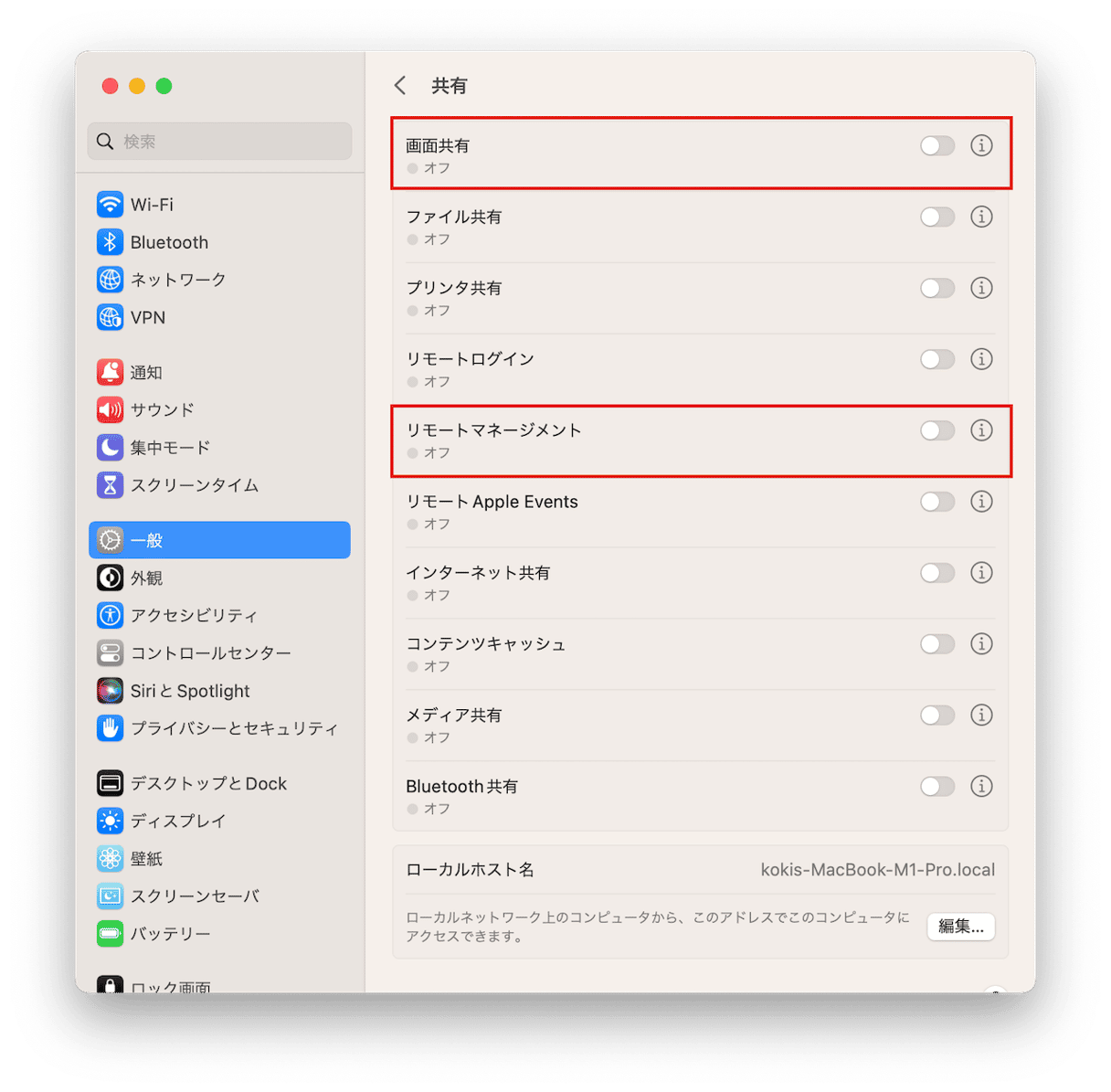Viewport: 1111px width, 1092px height.
Task: Enable Bluetooth共有 switch
Action: click(x=937, y=787)
